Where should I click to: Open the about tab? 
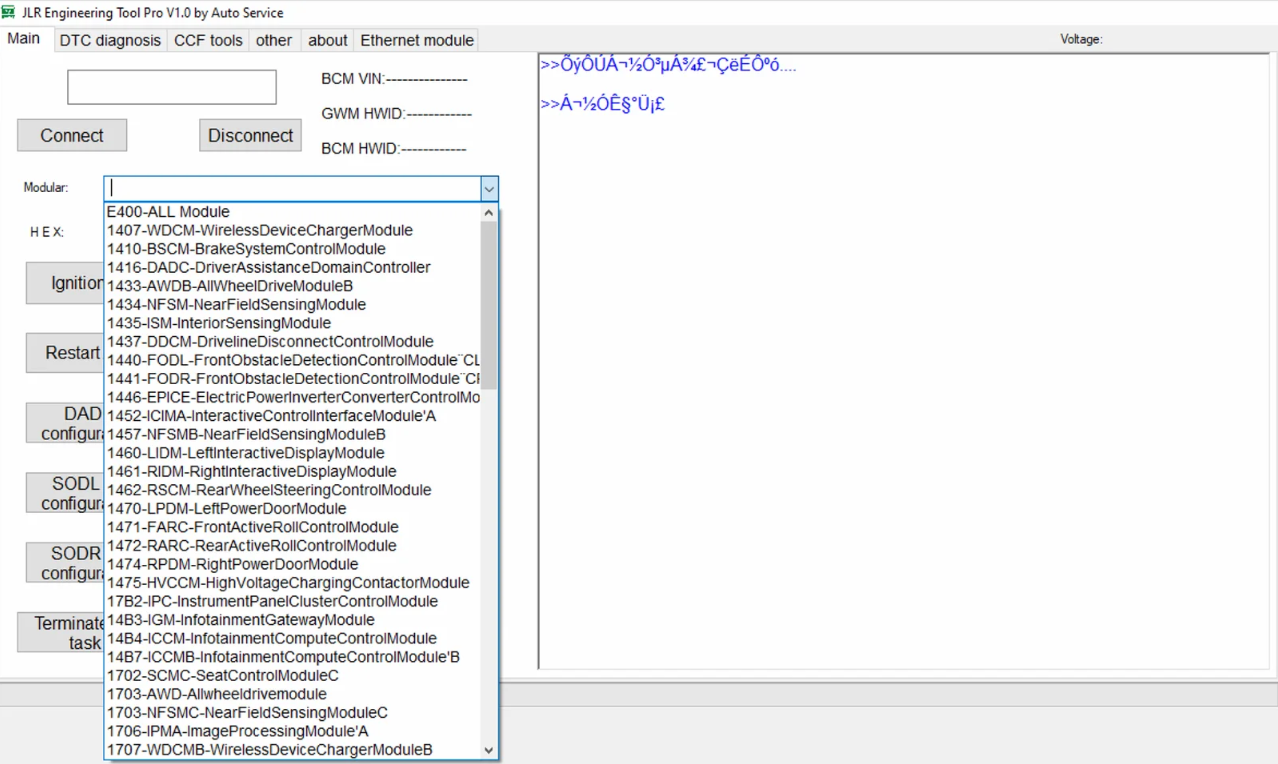pos(328,40)
